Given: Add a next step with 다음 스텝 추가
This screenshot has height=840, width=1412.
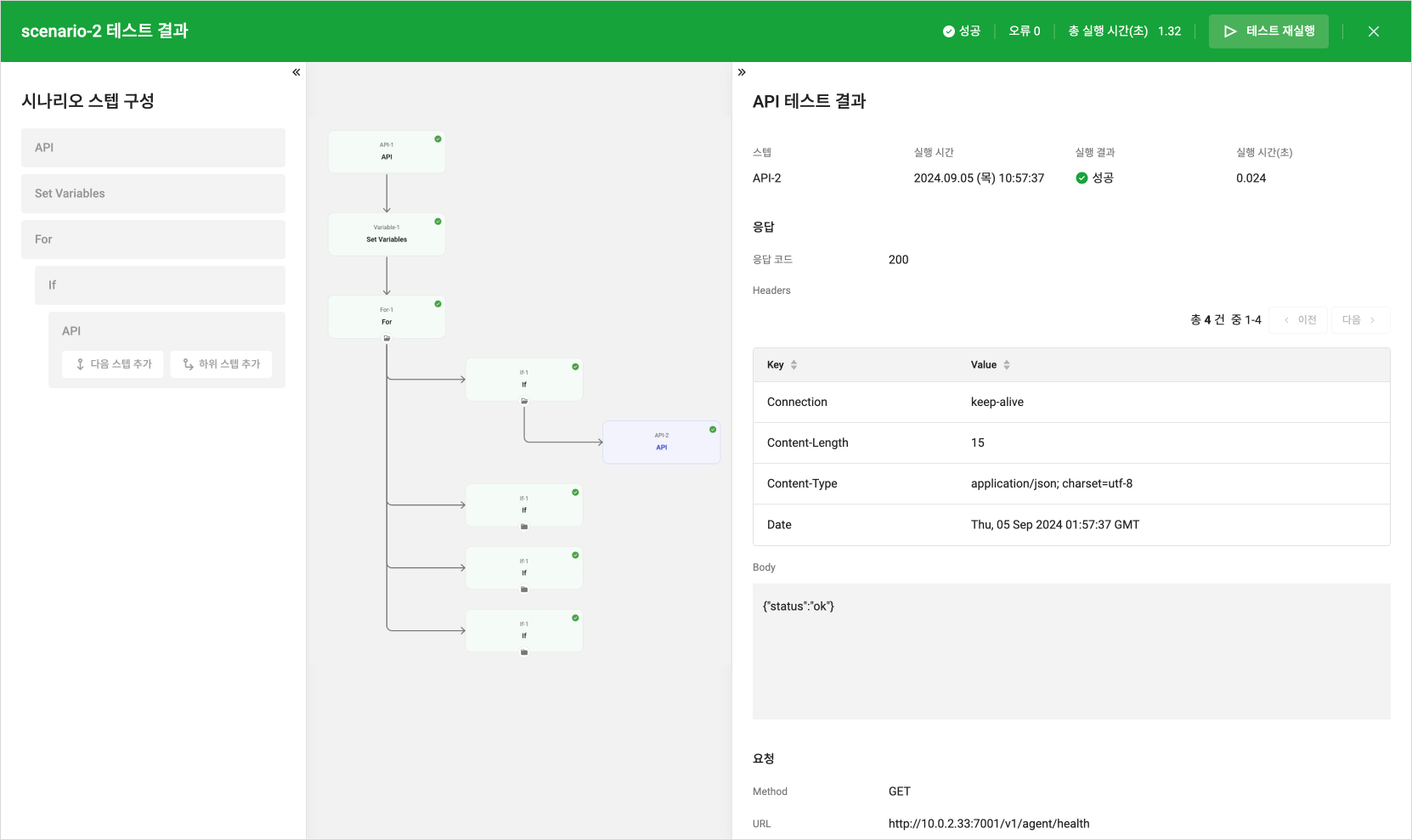Looking at the screenshot, I should pos(113,364).
